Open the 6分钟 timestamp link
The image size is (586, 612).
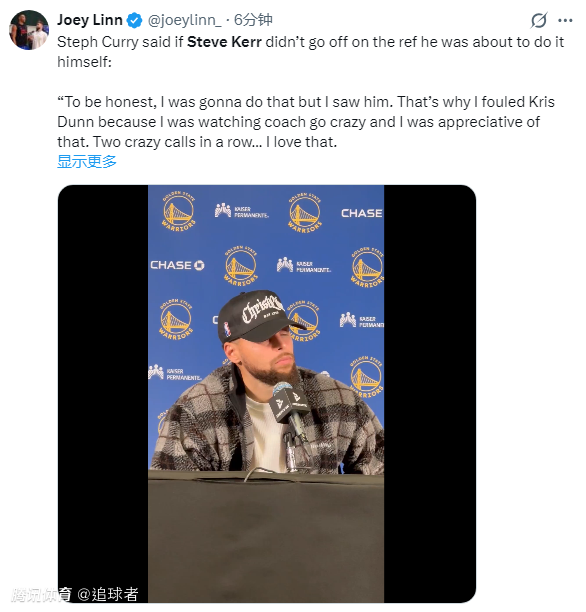pyautogui.click(x=253, y=20)
